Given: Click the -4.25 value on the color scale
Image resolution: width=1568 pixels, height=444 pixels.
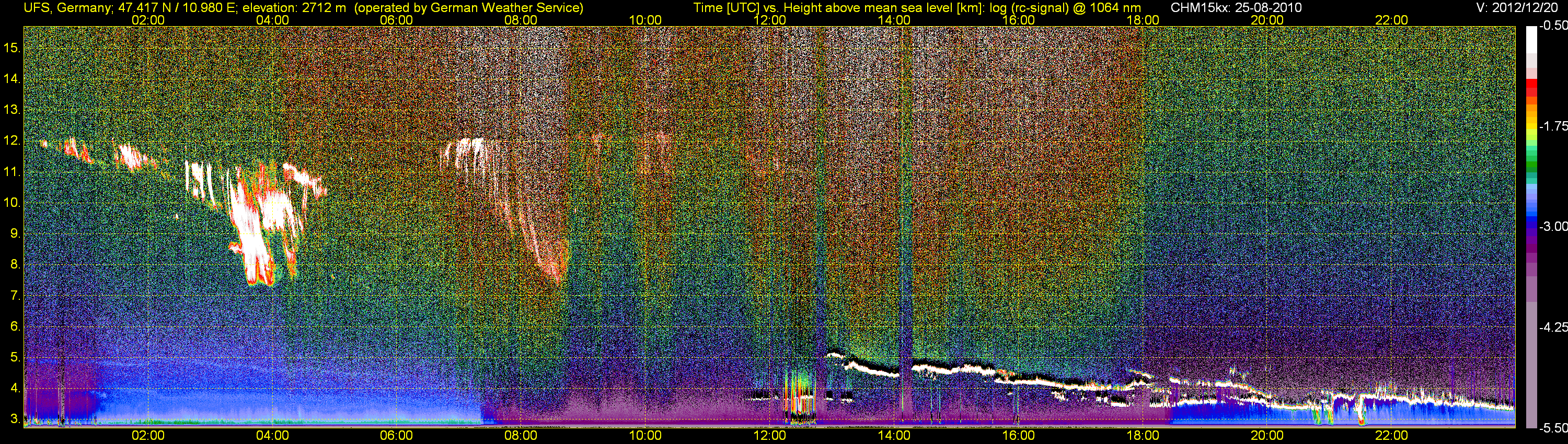Looking at the screenshot, I should pyautogui.click(x=1553, y=327).
